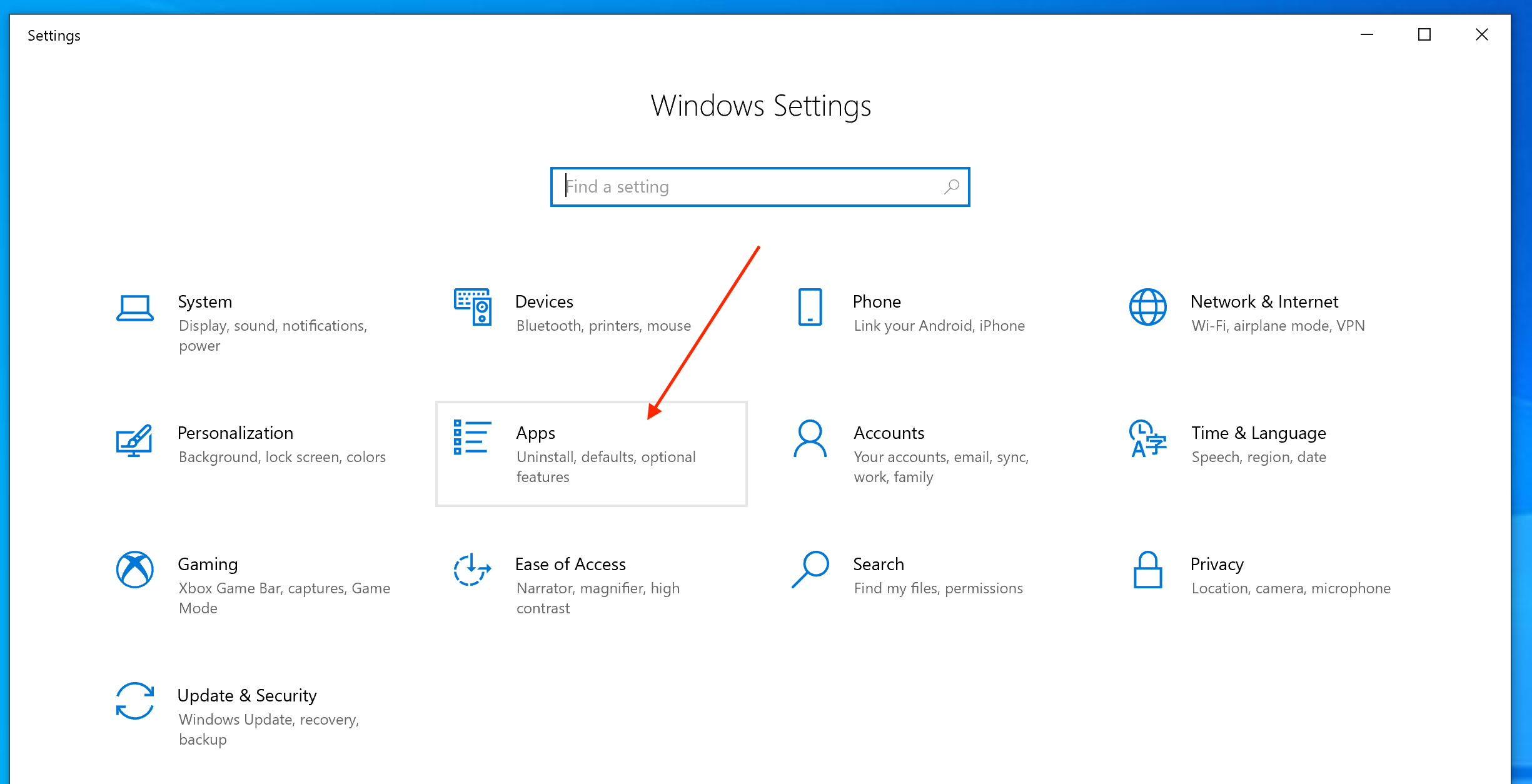
Task: Click the Privacy padlock icon
Action: [x=1147, y=570]
